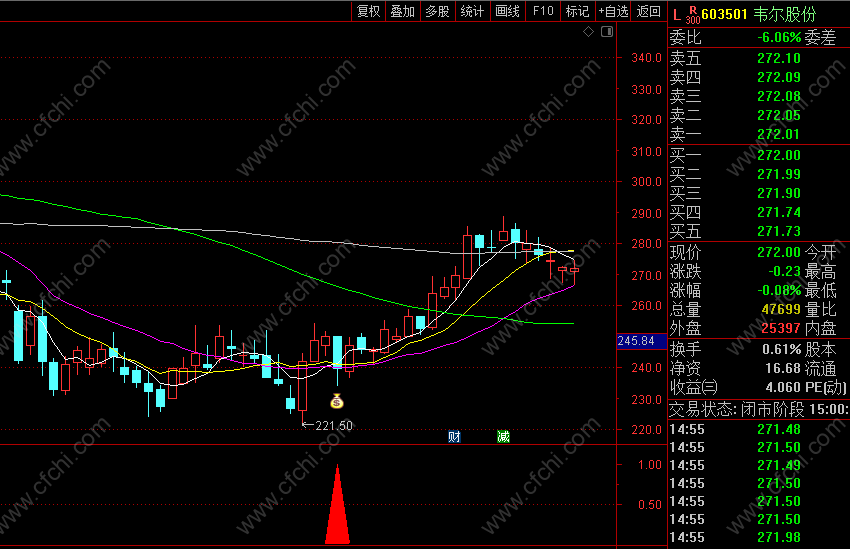The height and width of the screenshot is (549, 850).
Task: Click the 复权 toolbar button
Action: tap(369, 11)
